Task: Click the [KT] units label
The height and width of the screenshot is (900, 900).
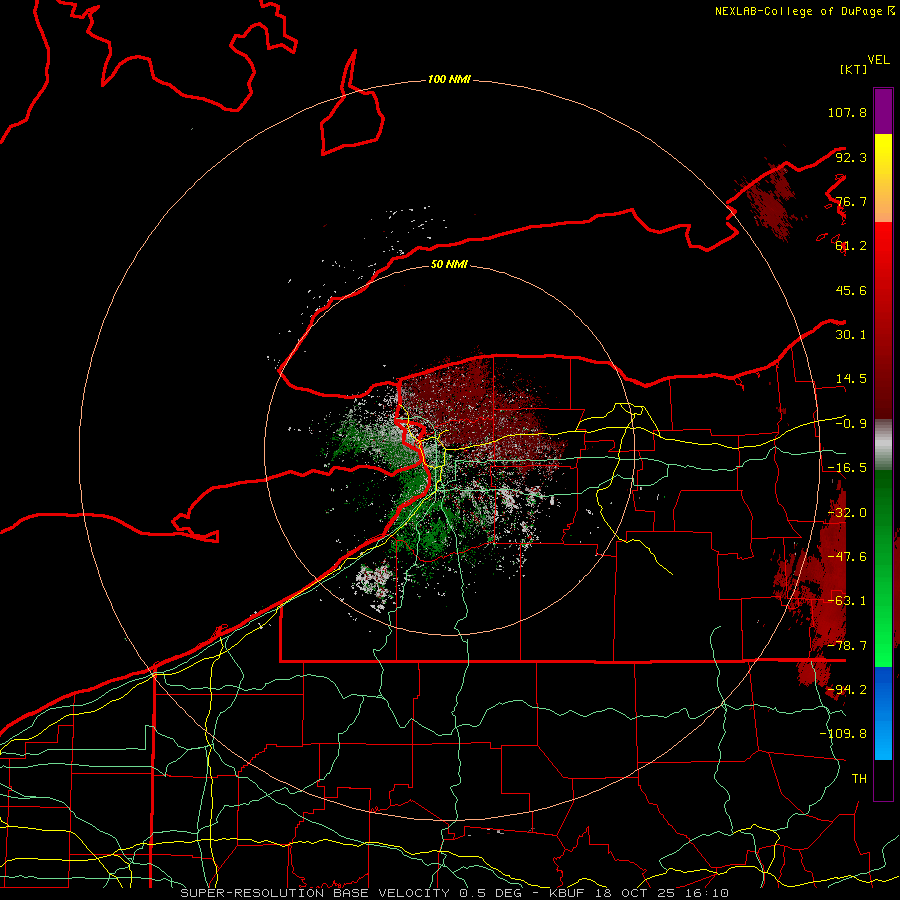Action: tap(853, 69)
